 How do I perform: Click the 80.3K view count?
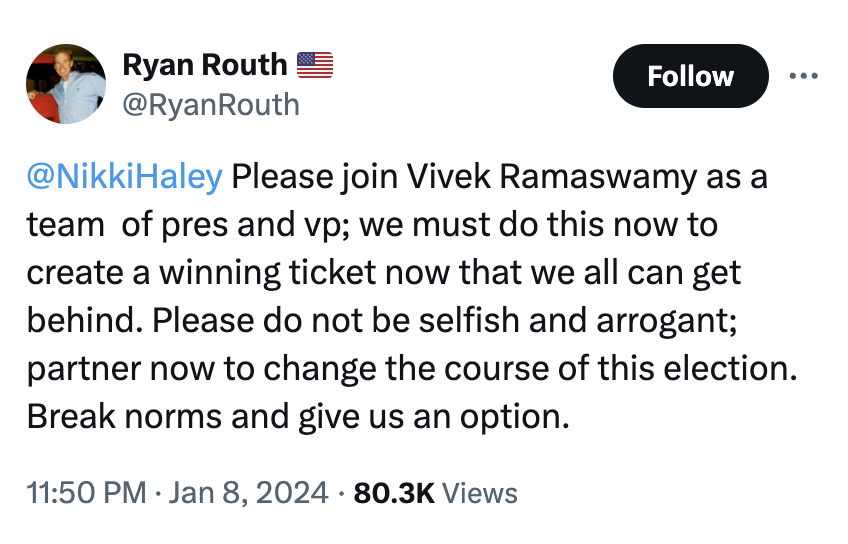(x=392, y=492)
